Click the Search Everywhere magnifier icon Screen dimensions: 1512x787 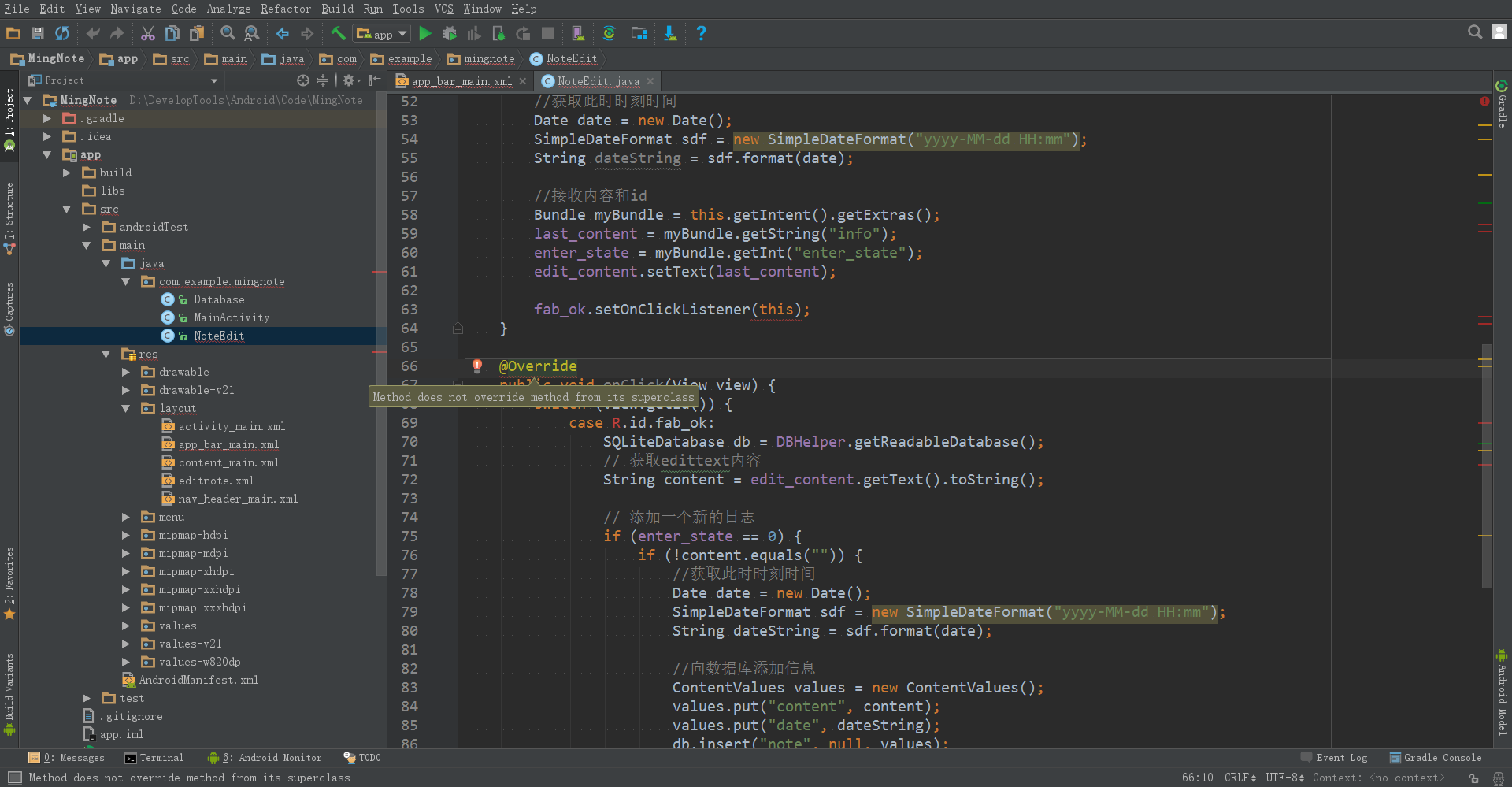pyautogui.click(x=1475, y=32)
